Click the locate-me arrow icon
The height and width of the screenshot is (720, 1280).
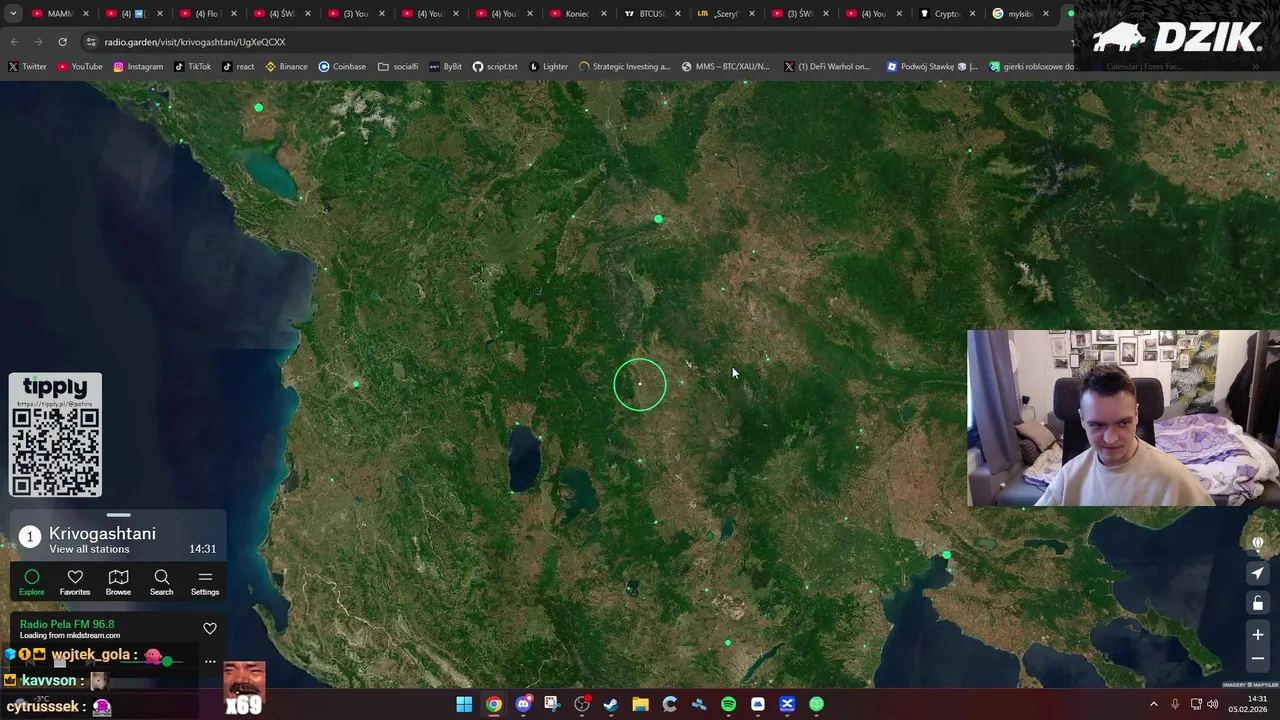pos(1258,573)
